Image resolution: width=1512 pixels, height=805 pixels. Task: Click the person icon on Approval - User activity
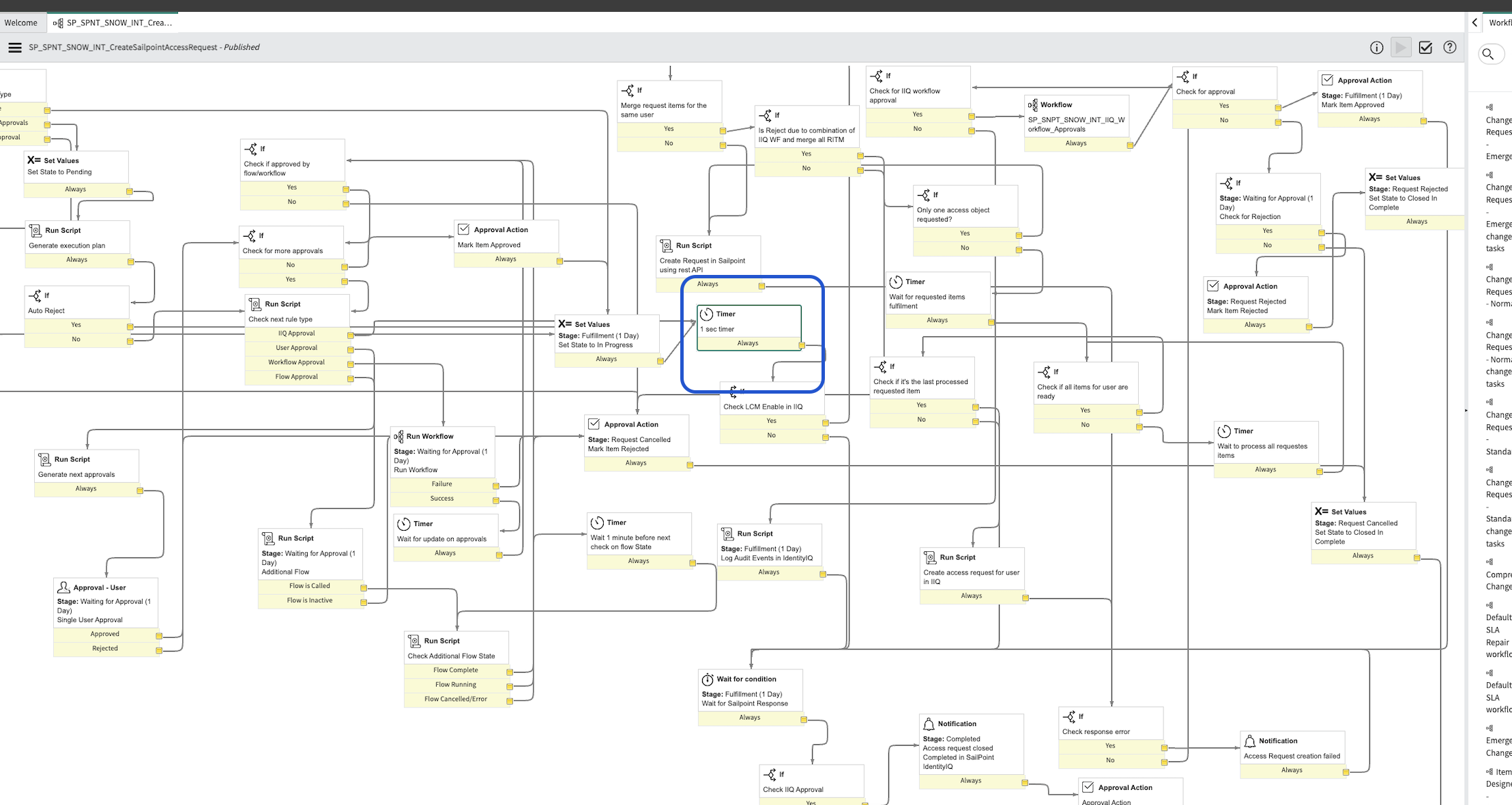(x=63, y=587)
